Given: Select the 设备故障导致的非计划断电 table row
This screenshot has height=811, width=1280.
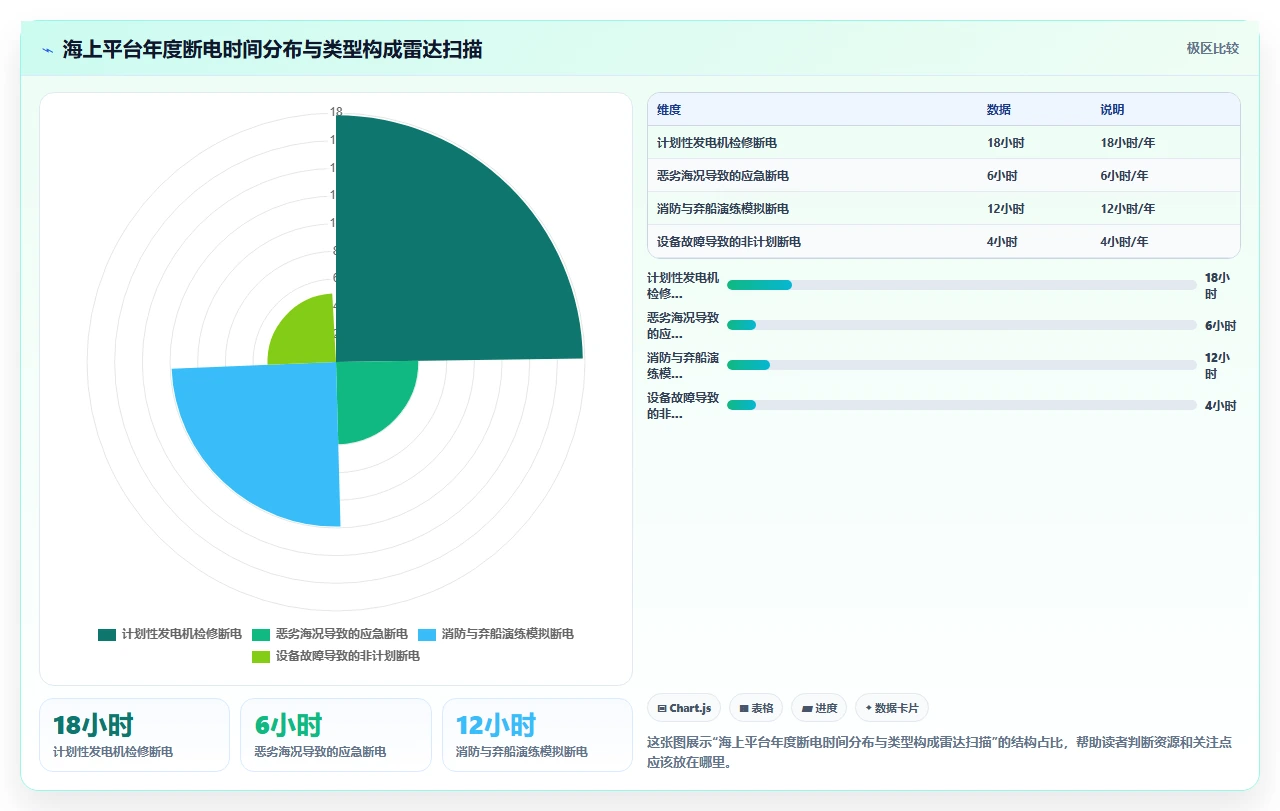Looking at the screenshot, I should click(x=944, y=242).
